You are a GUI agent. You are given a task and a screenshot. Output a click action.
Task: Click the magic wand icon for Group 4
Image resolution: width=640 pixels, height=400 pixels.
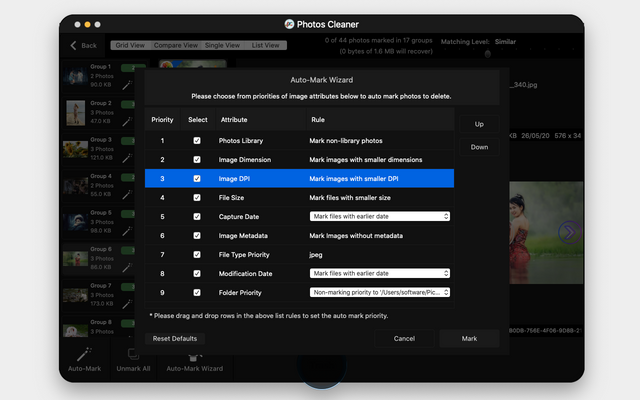tap(127, 194)
